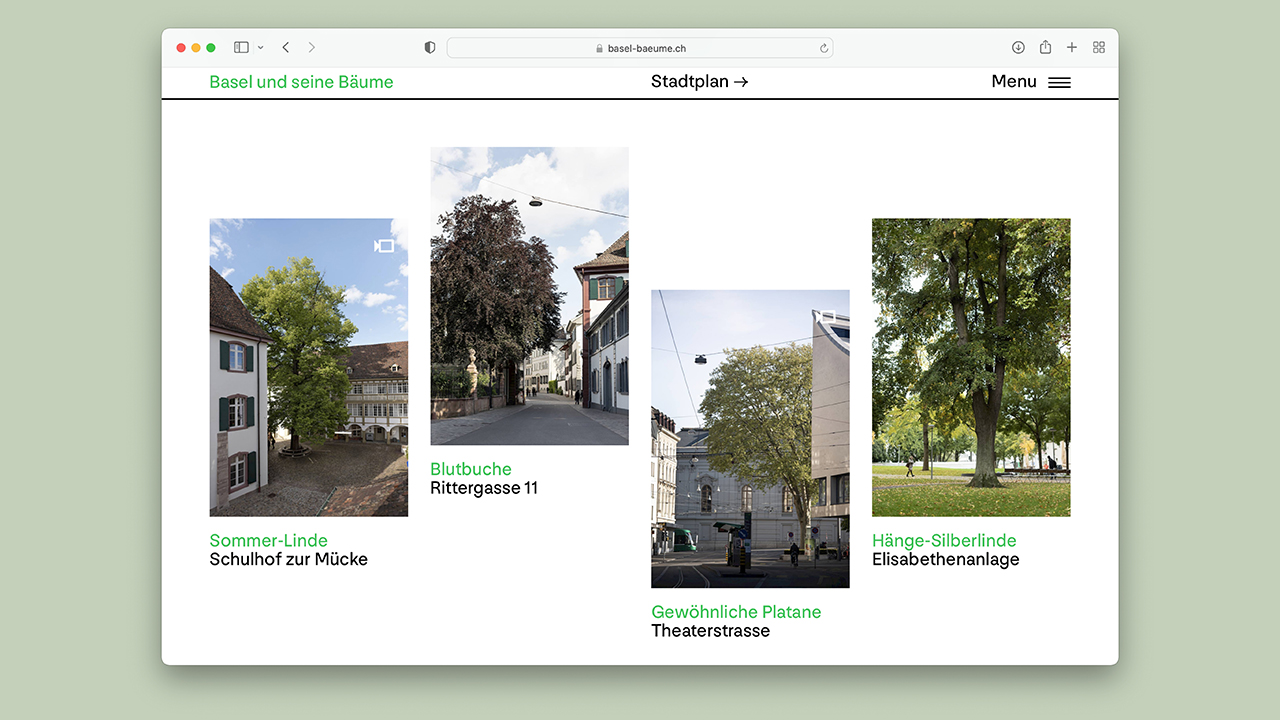Close the window with red button
1280x720 pixels.
[x=181, y=47]
